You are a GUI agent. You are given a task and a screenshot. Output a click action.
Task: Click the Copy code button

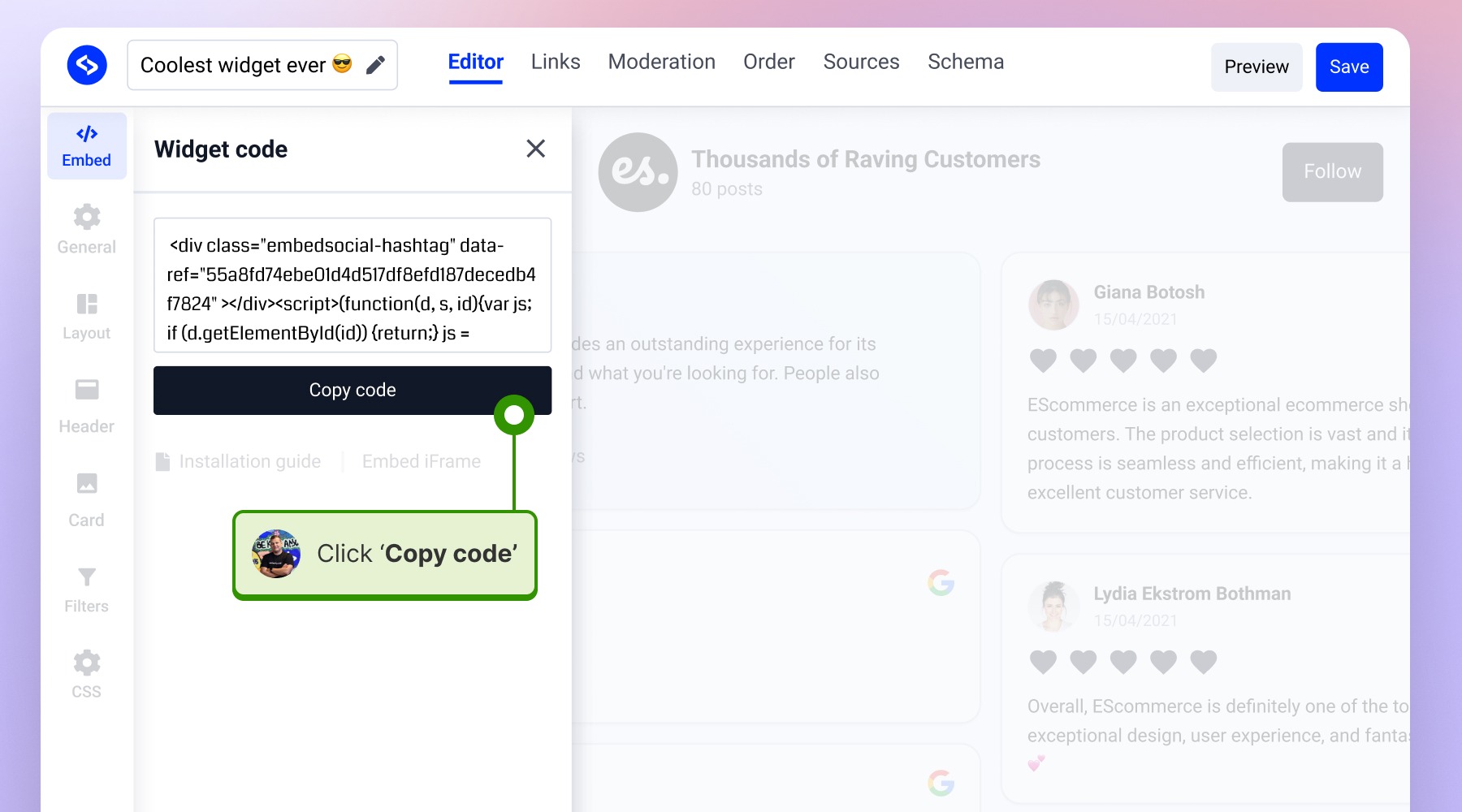(353, 391)
